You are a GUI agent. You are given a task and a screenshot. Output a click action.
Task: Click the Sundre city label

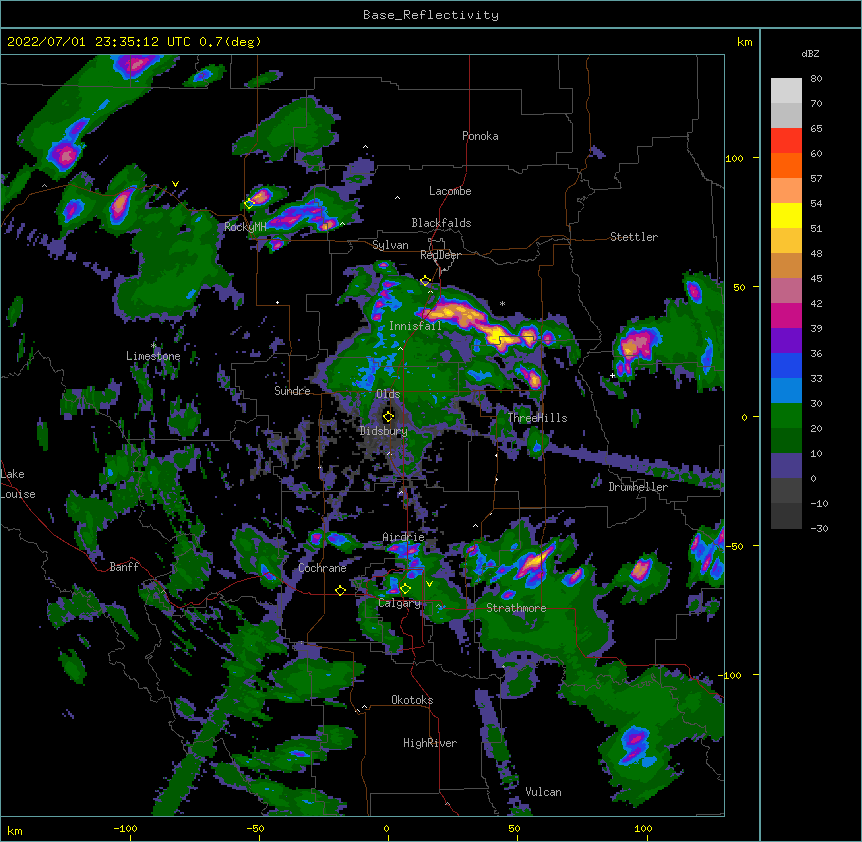[x=292, y=391]
